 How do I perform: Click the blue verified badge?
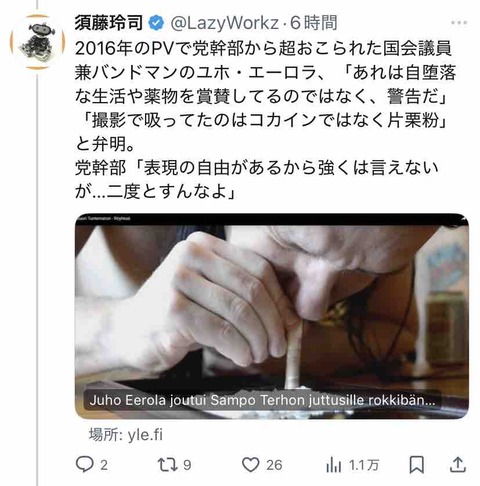156,23
